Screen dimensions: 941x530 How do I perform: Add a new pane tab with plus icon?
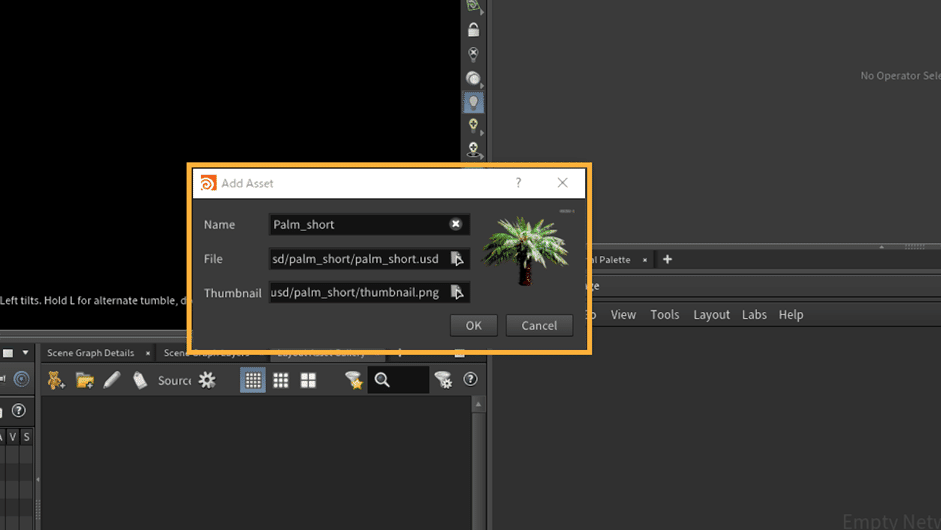[x=667, y=259]
